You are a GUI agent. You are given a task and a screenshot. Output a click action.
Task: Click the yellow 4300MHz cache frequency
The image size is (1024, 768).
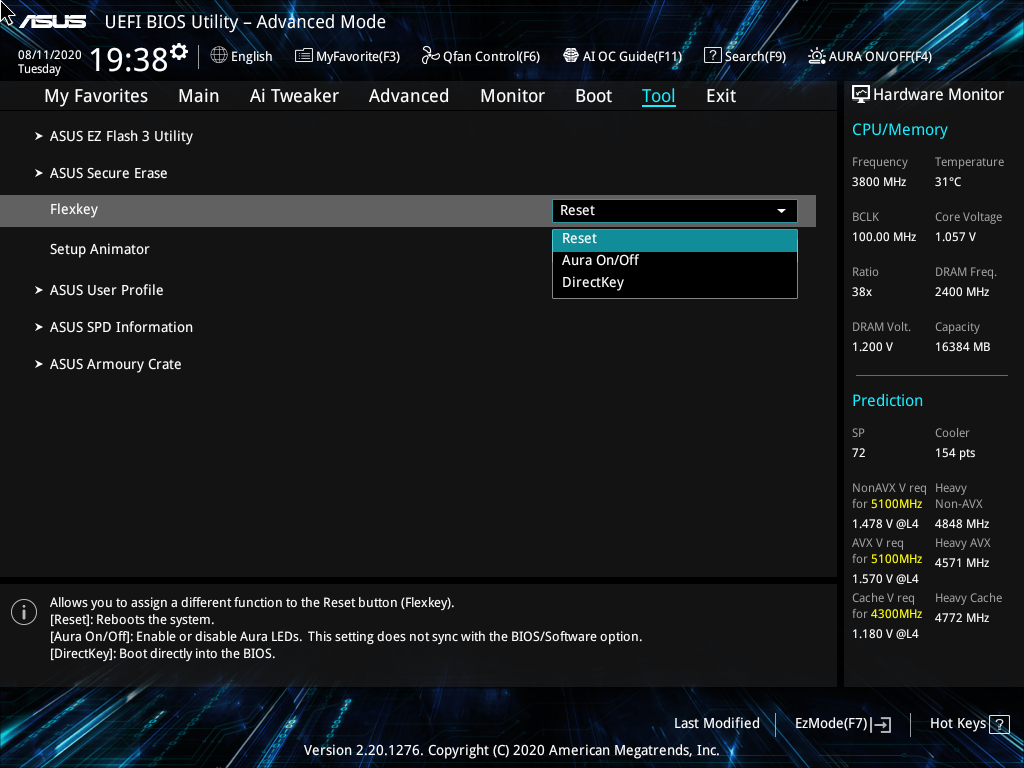(x=896, y=614)
